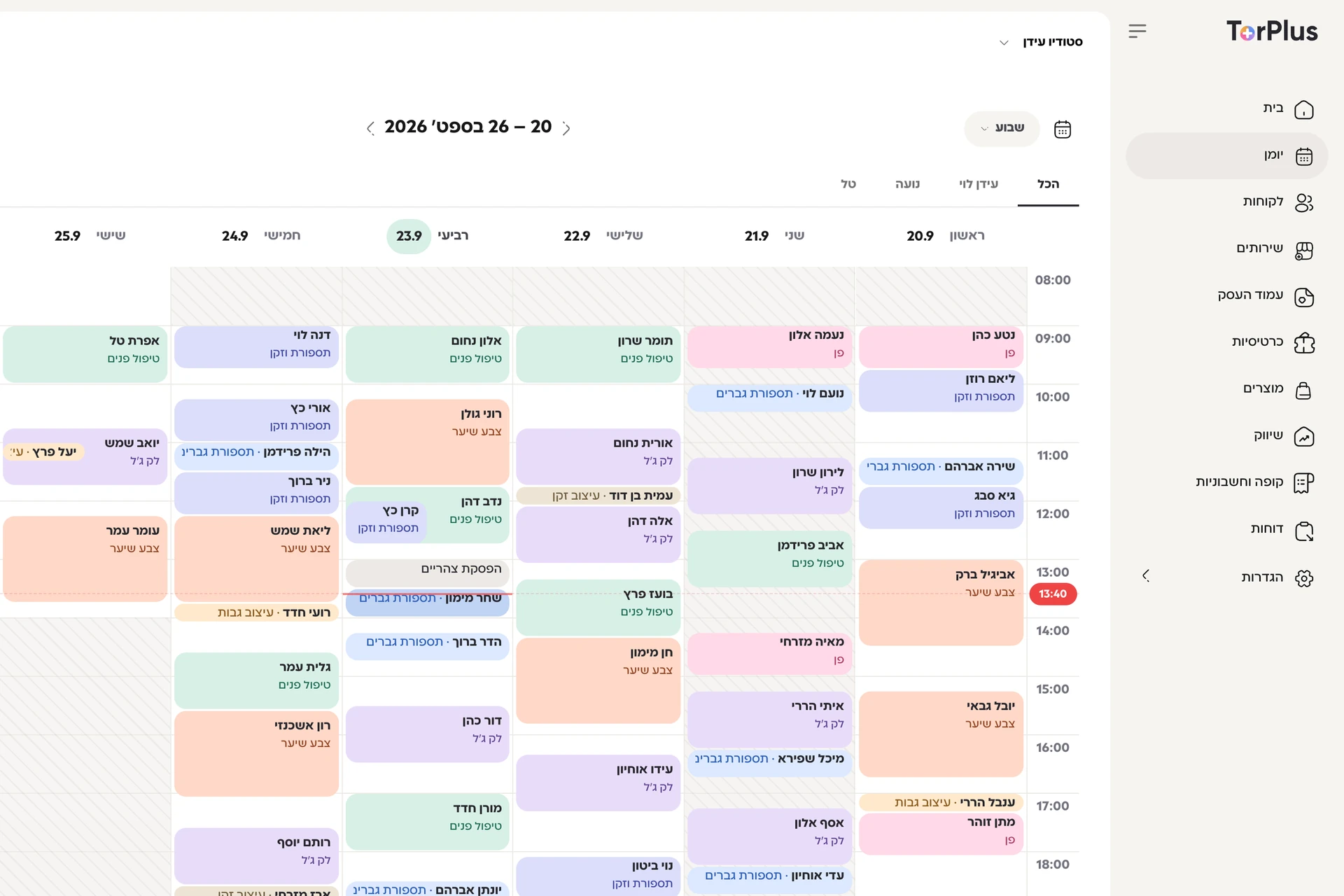Screen dimensions: 1344x896
Task: Go to next week with left chevron
Action: click(370, 128)
